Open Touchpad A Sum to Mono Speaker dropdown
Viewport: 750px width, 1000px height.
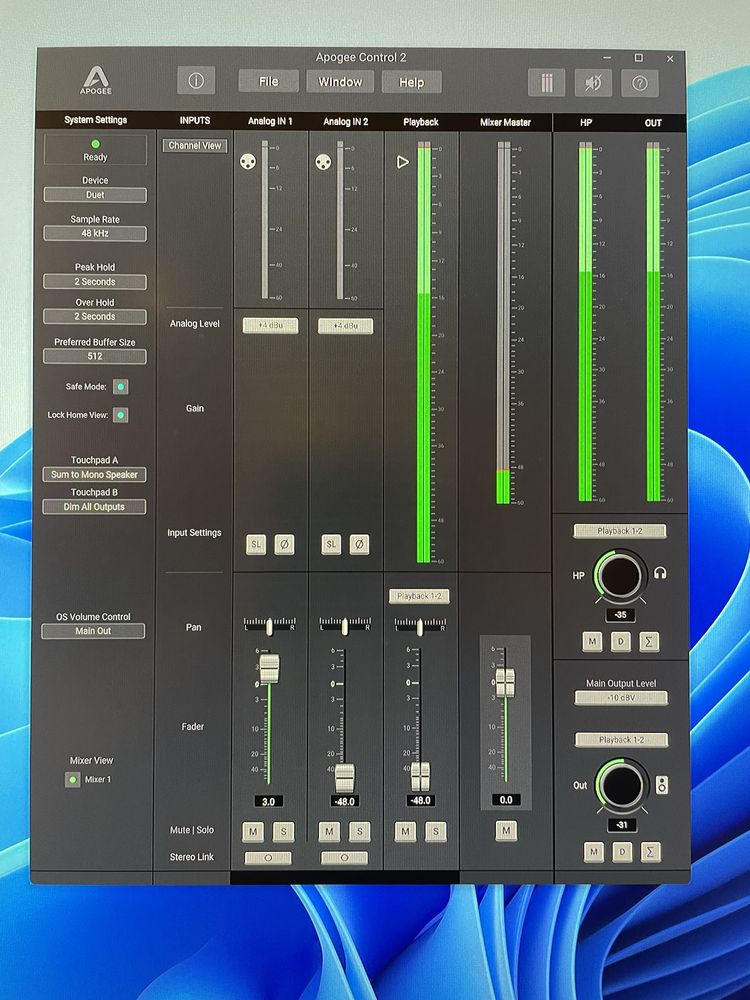pos(94,474)
